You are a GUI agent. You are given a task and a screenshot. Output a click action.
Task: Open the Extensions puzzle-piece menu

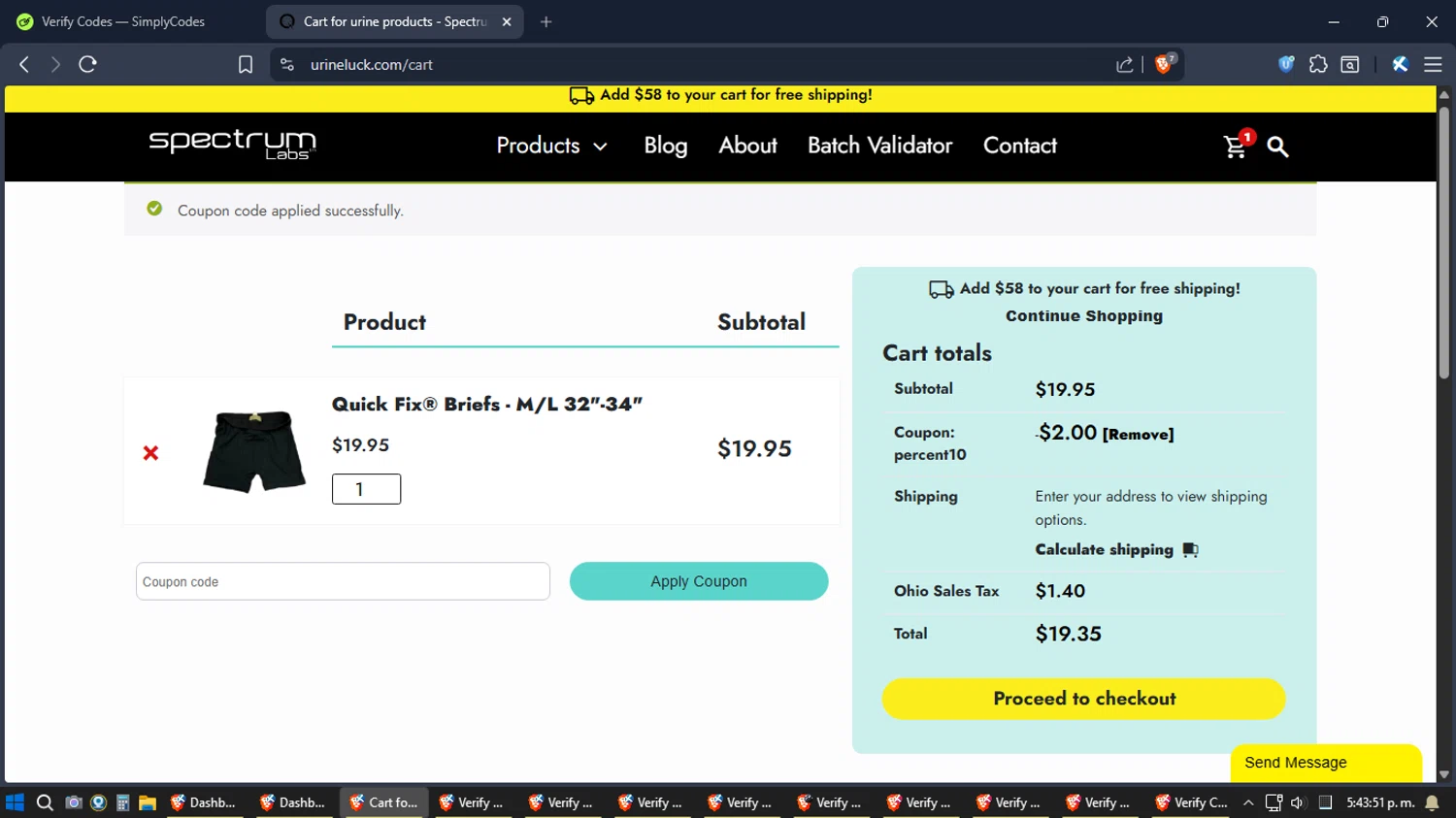point(1318,64)
